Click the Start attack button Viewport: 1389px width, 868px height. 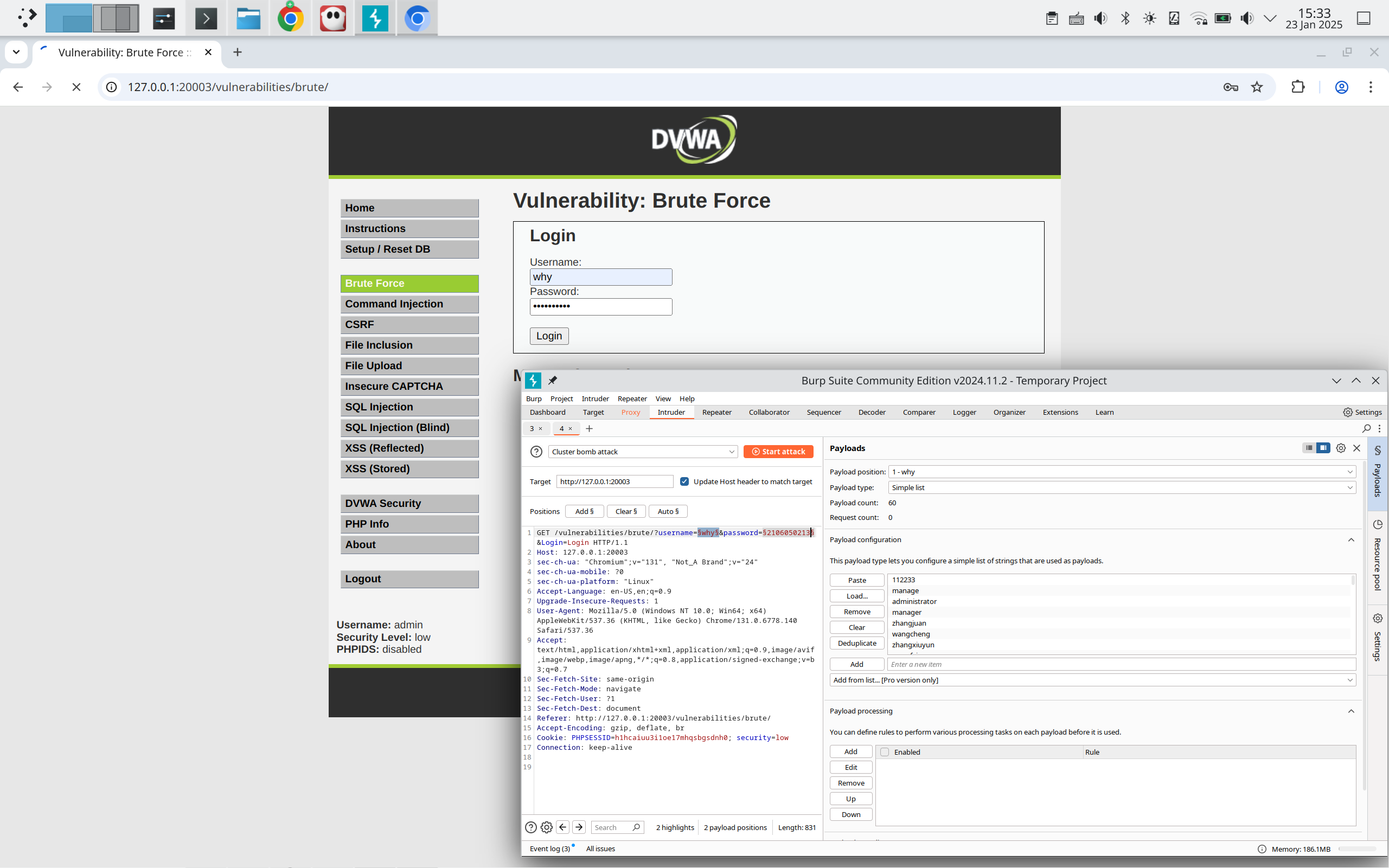(x=778, y=452)
